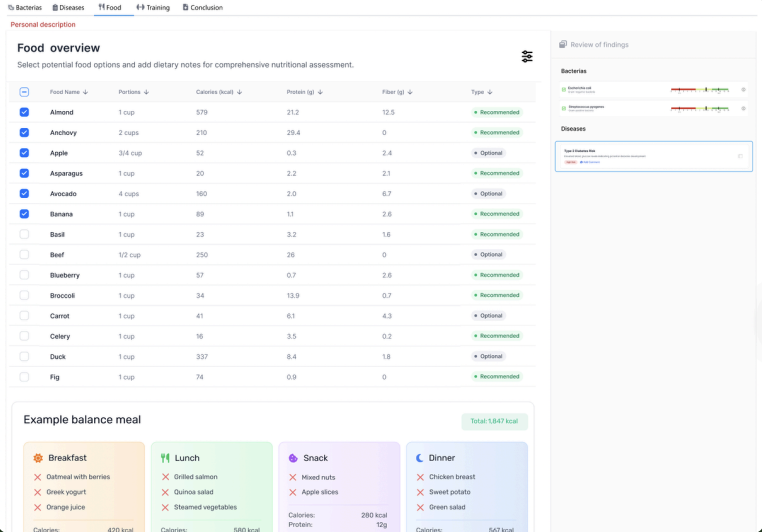Image resolution: width=762 pixels, height=532 pixels.
Task: Switch to the Training tab
Action: click(151, 7)
